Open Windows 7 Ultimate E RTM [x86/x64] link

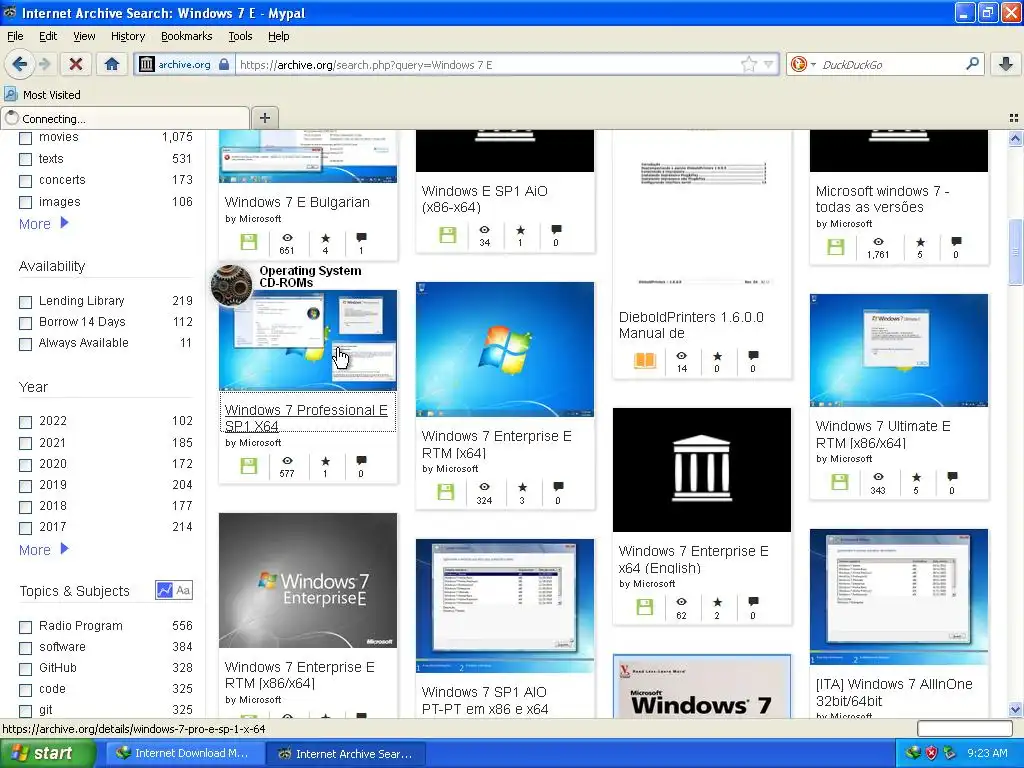883,434
